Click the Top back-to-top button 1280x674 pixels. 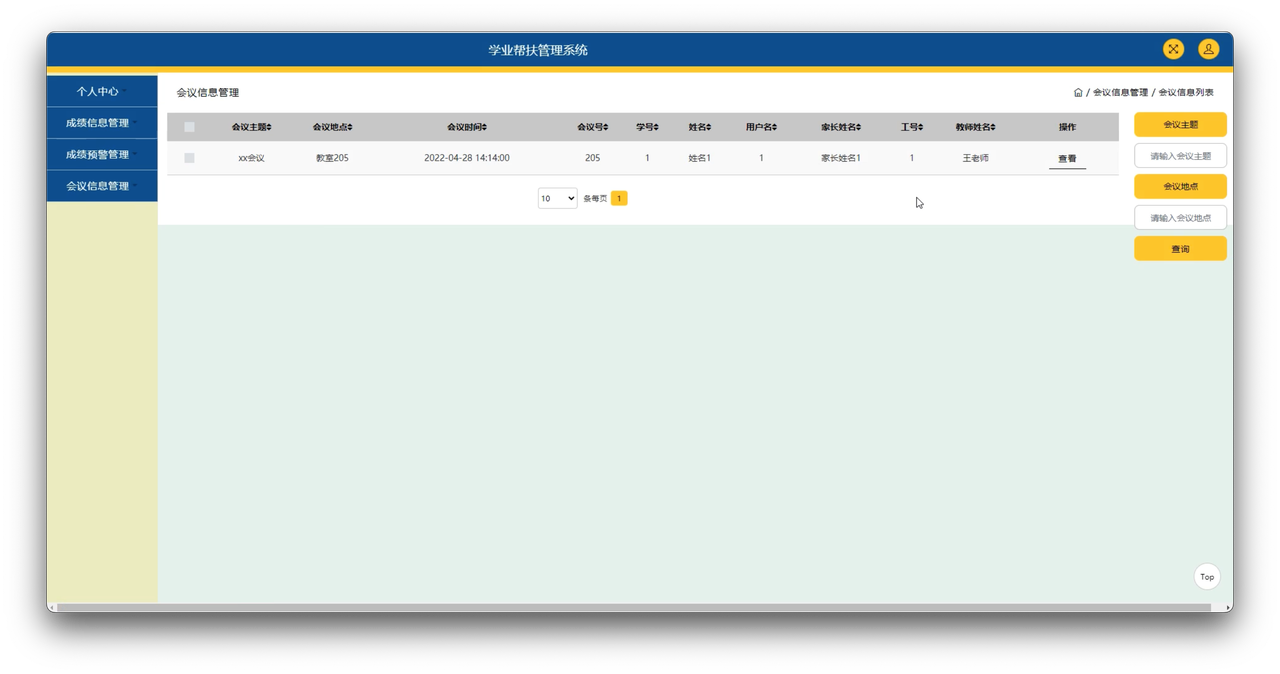tap(1207, 577)
